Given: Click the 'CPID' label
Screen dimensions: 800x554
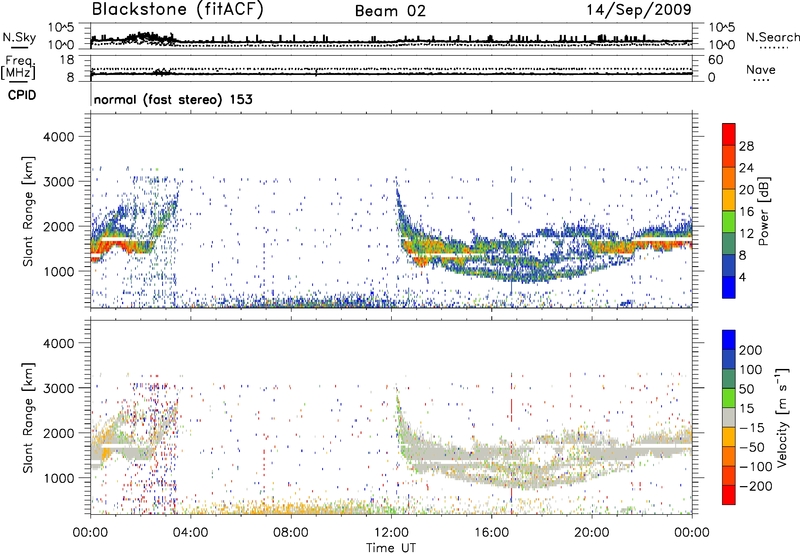Looking at the screenshot, I should (22, 95).
